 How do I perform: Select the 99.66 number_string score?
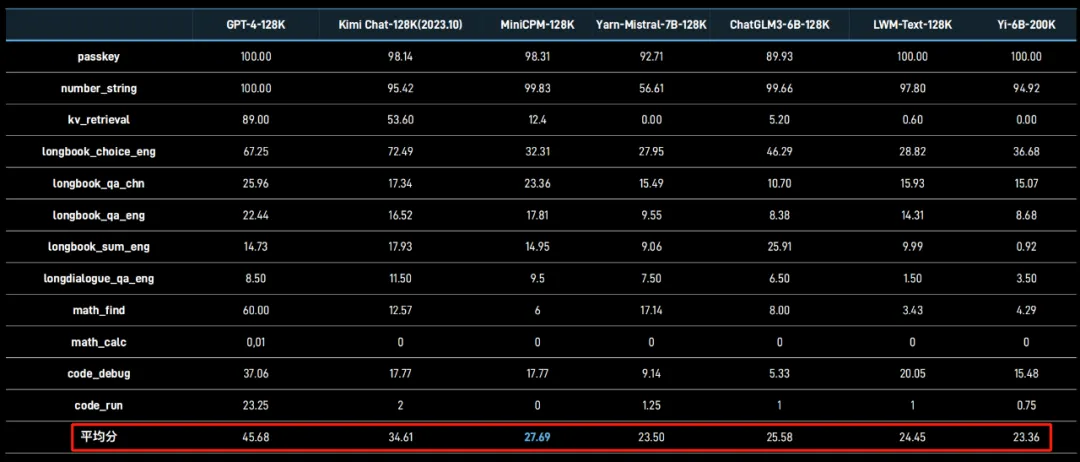(780, 89)
